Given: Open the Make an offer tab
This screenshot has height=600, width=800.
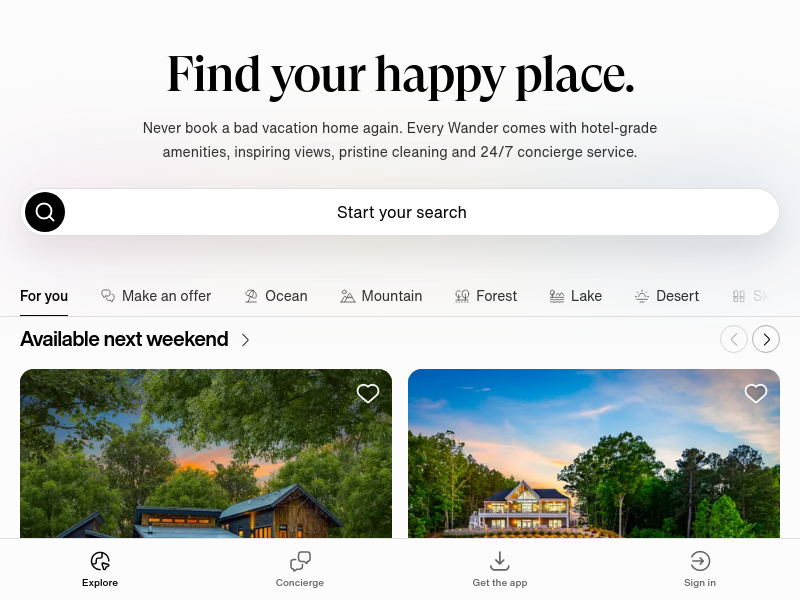Looking at the screenshot, I should coord(156,296).
